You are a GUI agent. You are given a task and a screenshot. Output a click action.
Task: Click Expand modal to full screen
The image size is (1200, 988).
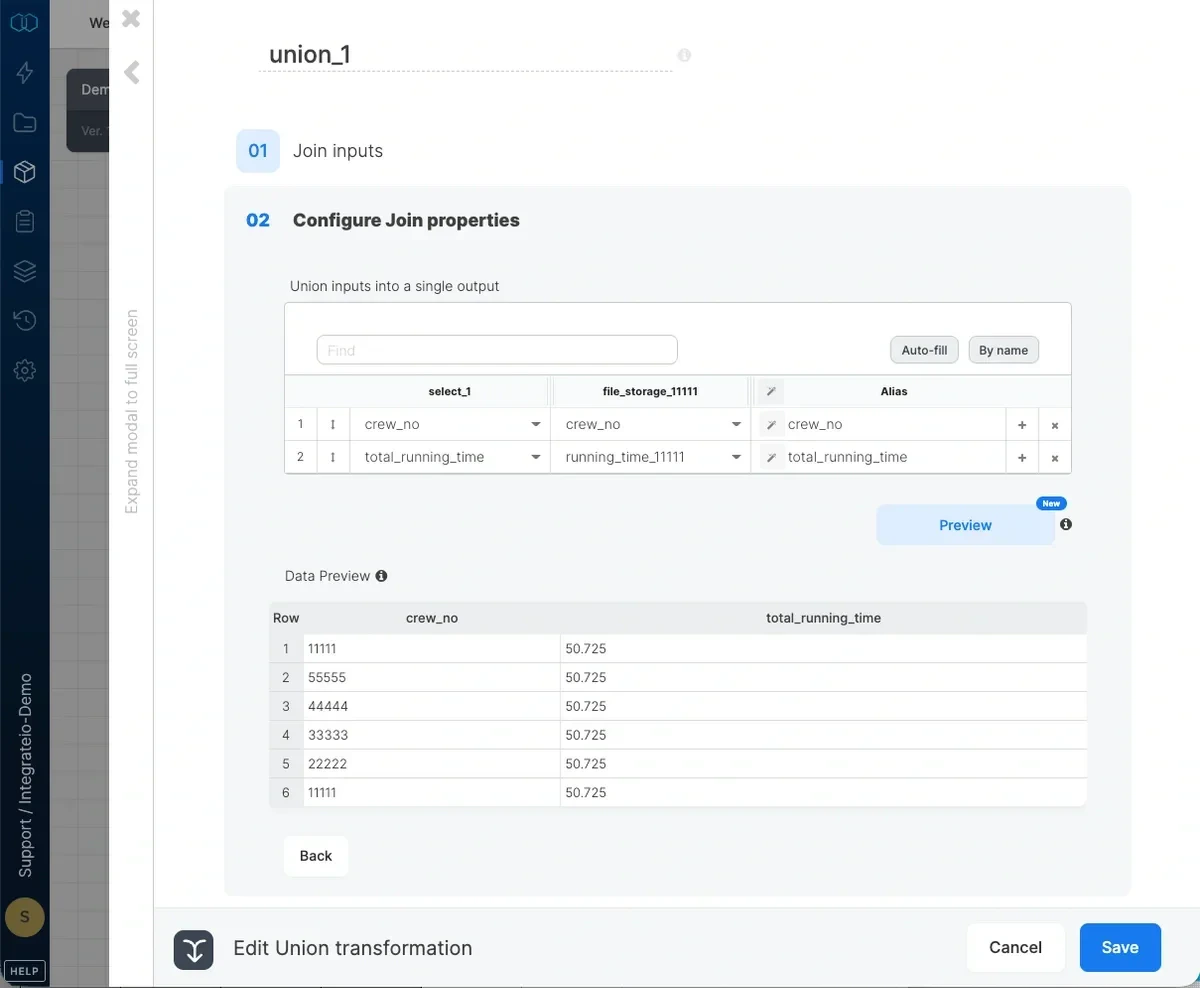[x=131, y=412]
